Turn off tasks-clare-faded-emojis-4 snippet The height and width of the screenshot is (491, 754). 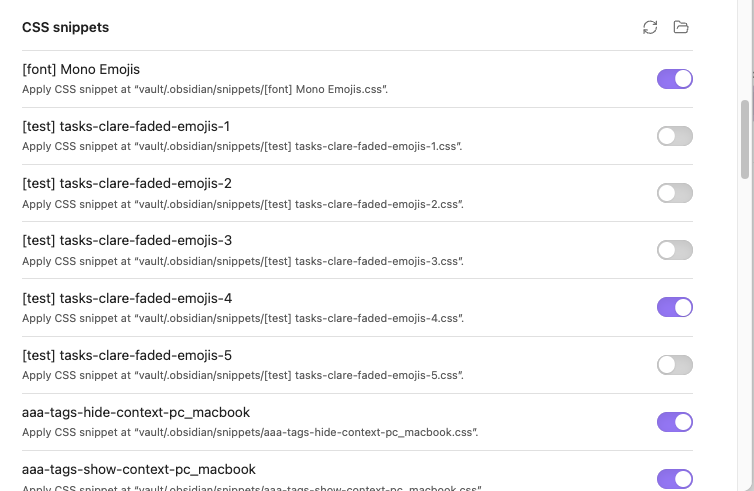click(x=675, y=307)
